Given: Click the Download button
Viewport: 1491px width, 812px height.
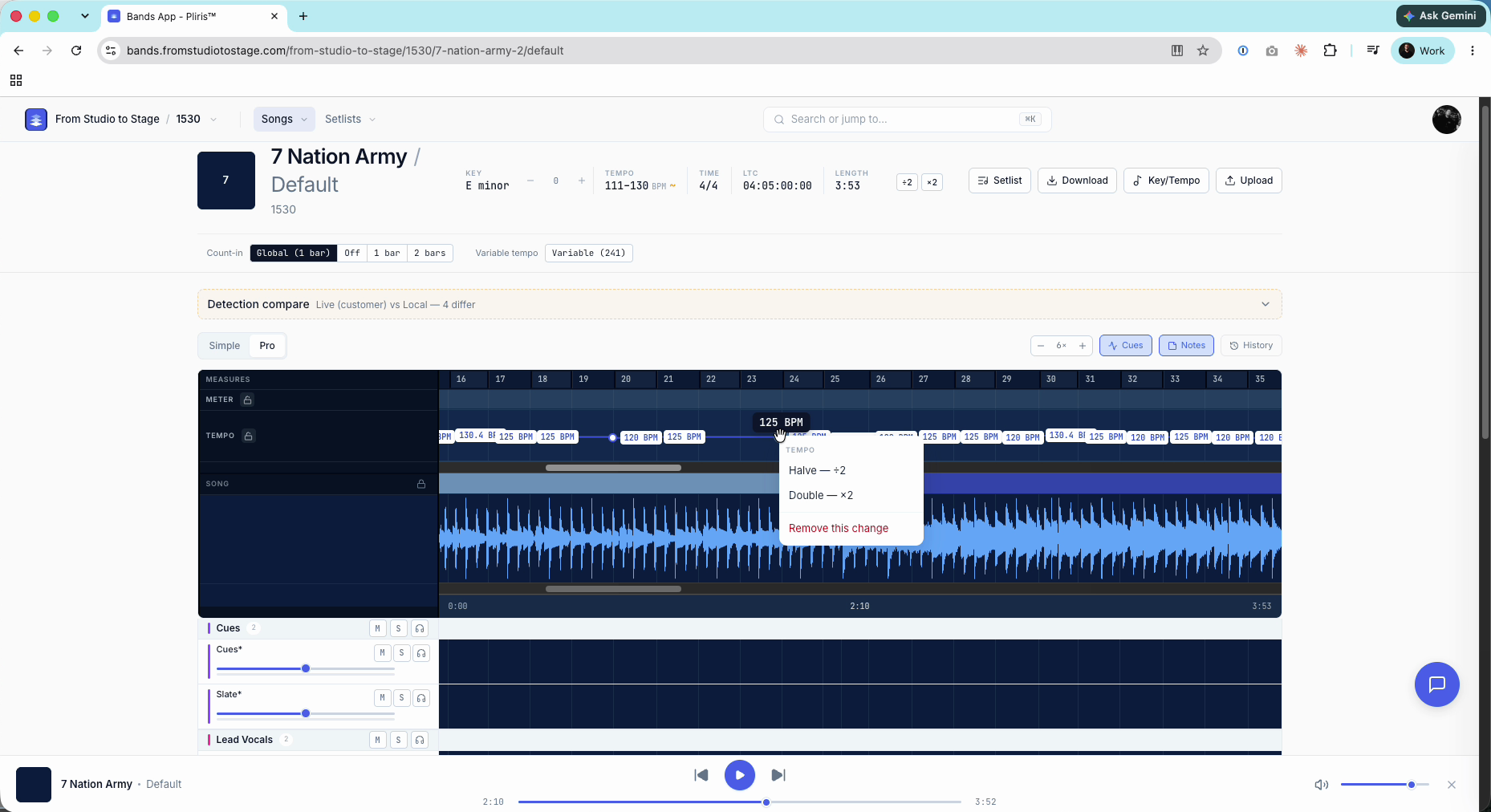Looking at the screenshot, I should pos(1077,181).
